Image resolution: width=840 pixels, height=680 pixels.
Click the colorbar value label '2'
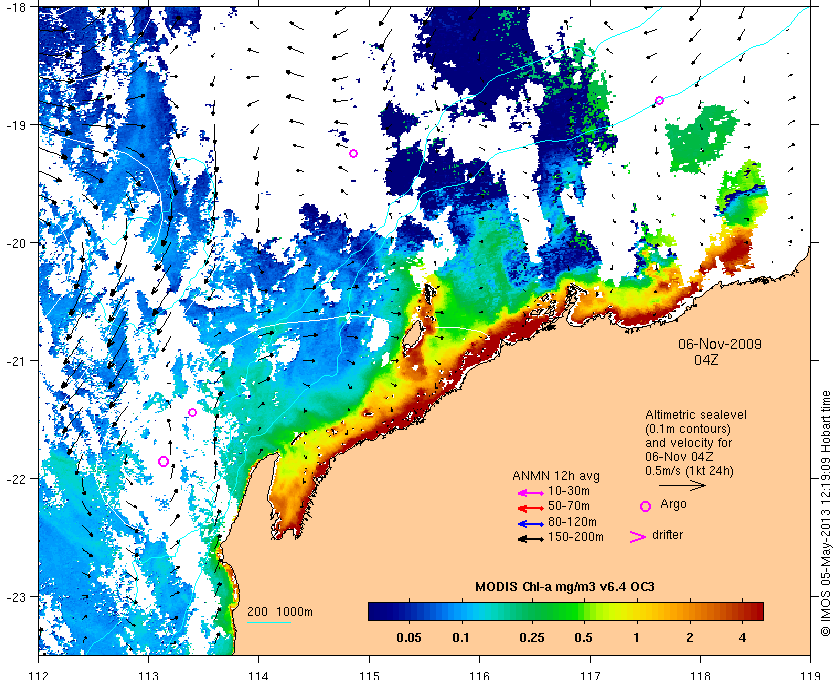point(689,638)
